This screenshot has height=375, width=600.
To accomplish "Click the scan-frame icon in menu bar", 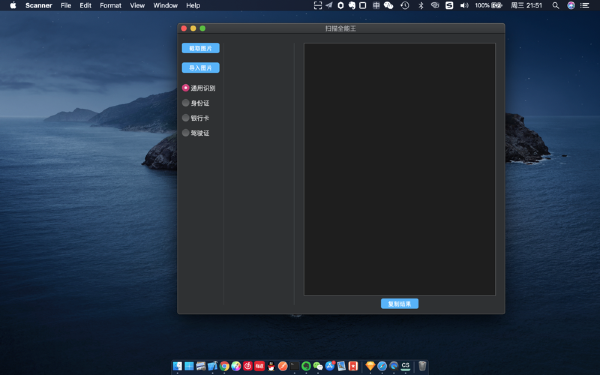I will click(x=318, y=5).
